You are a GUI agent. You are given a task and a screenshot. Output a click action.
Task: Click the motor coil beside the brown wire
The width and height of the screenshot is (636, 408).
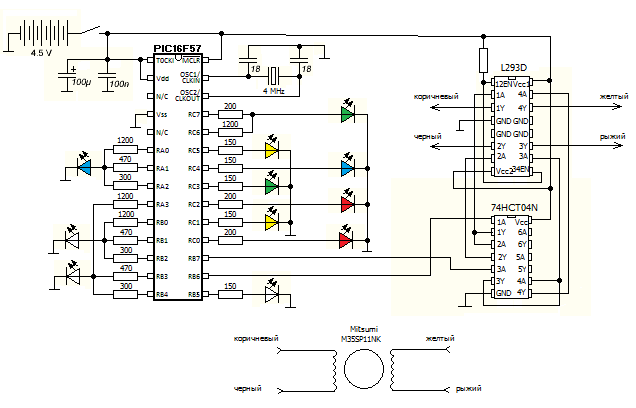pyautogui.click(x=335, y=371)
